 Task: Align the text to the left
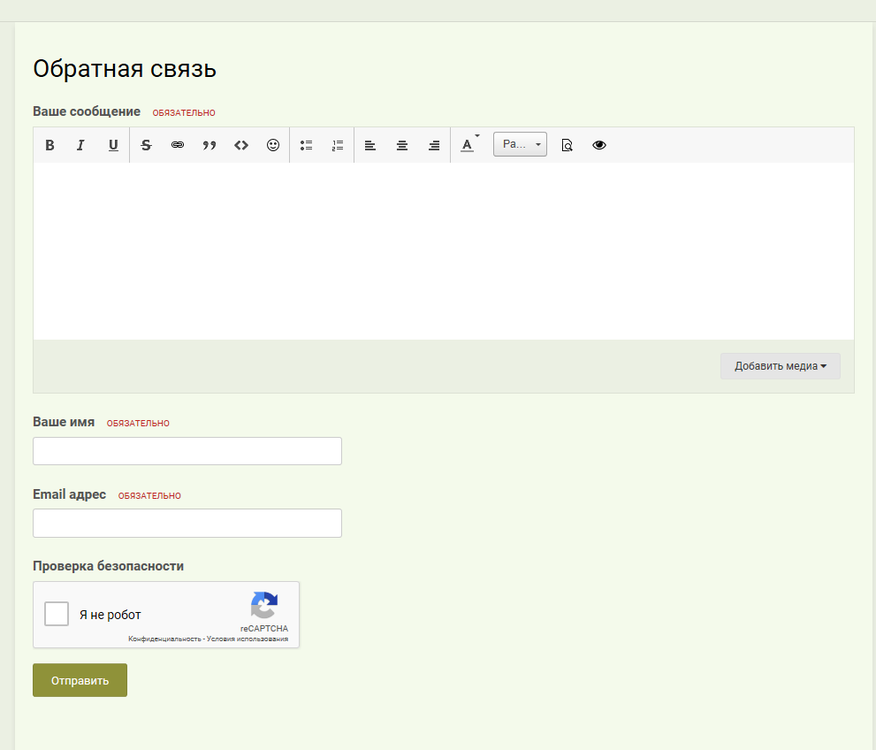[x=370, y=145]
